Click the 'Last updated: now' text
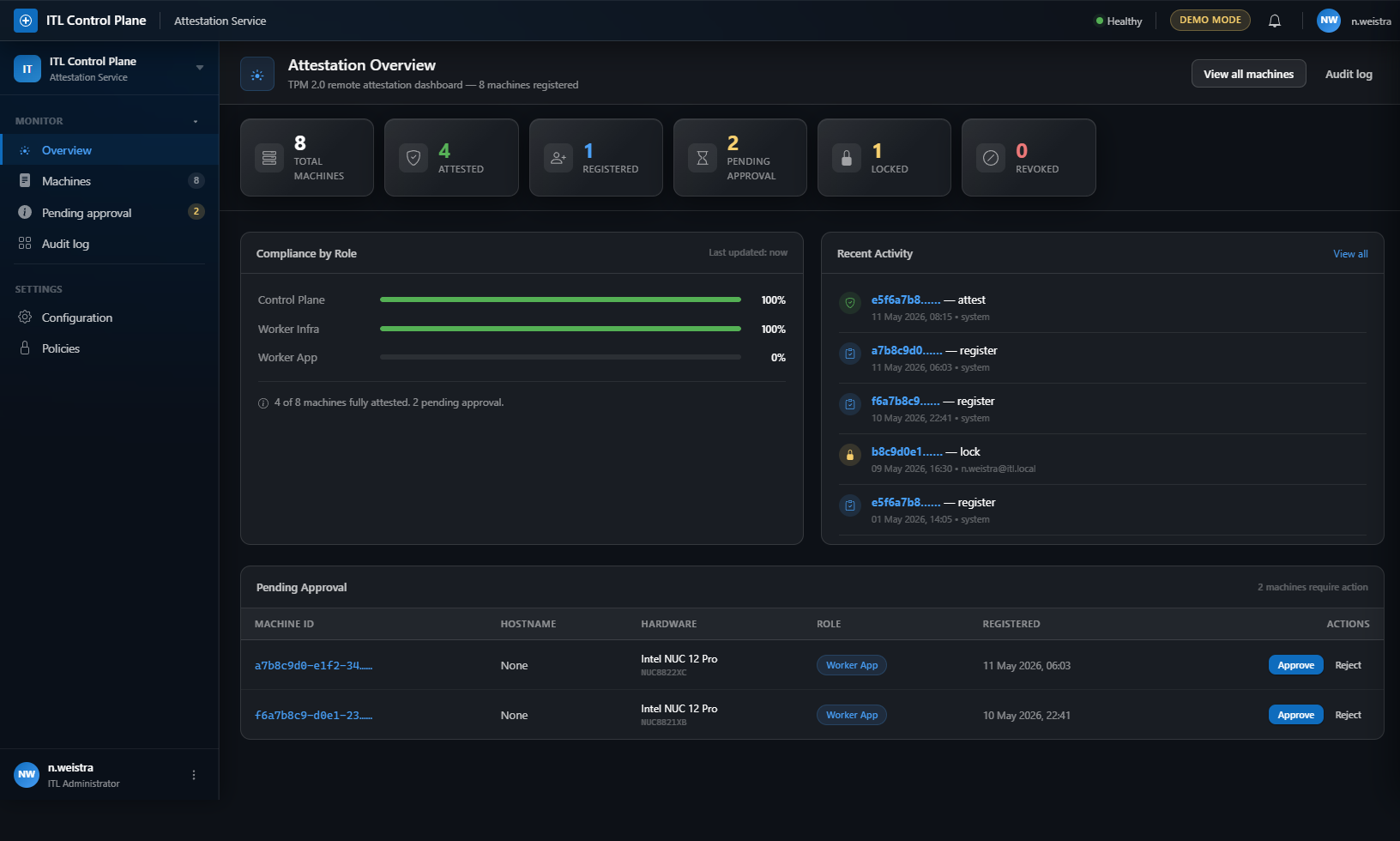The image size is (1400, 841). (748, 252)
